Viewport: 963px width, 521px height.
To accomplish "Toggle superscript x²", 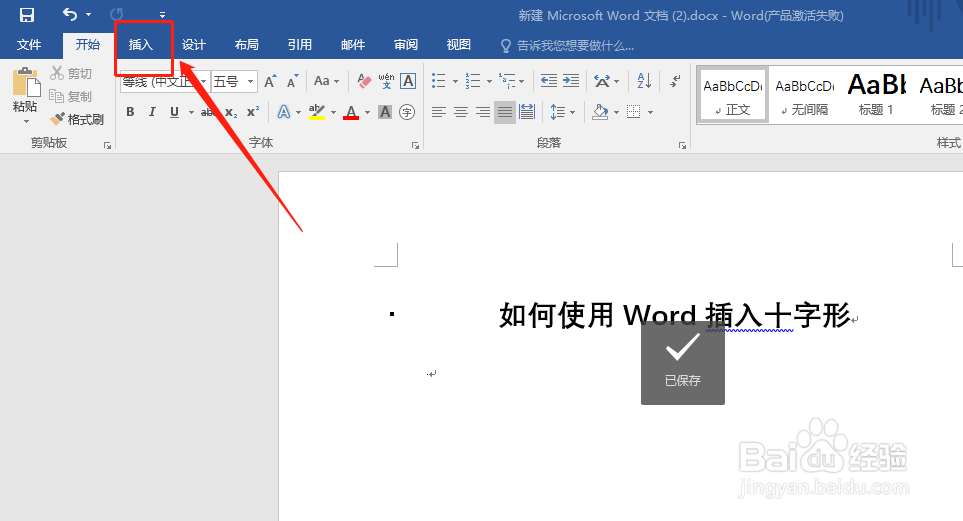I will (252, 112).
